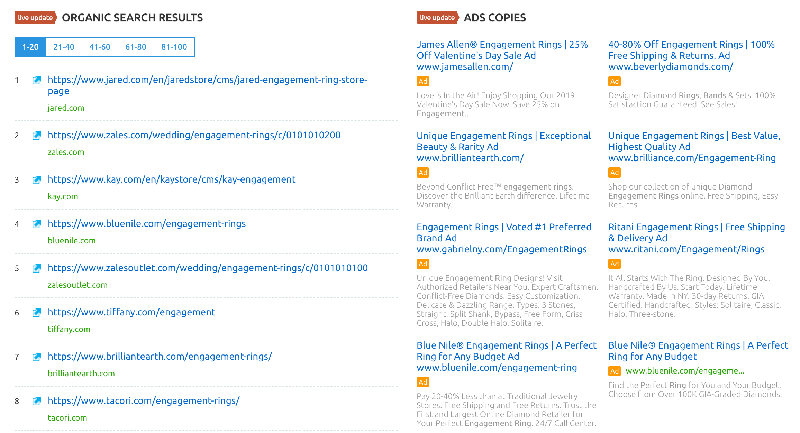Open the tiffany.com engagement URL link

pyautogui.click(x=130, y=312)
